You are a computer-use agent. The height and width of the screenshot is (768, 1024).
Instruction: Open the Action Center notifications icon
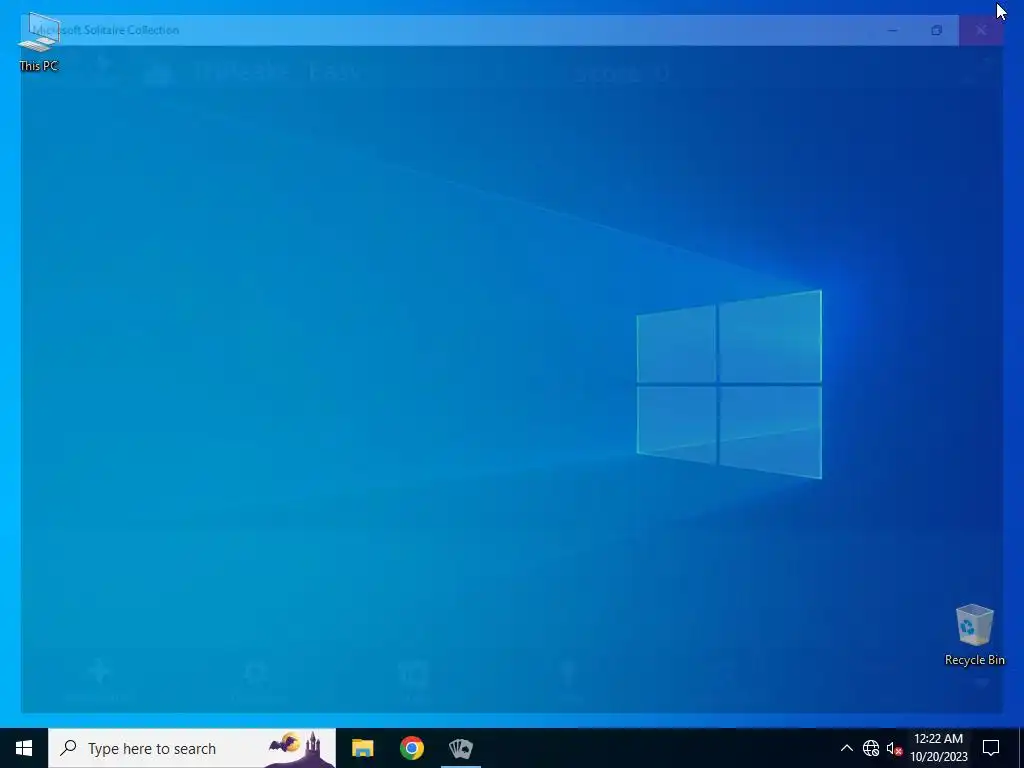point(991,748)
